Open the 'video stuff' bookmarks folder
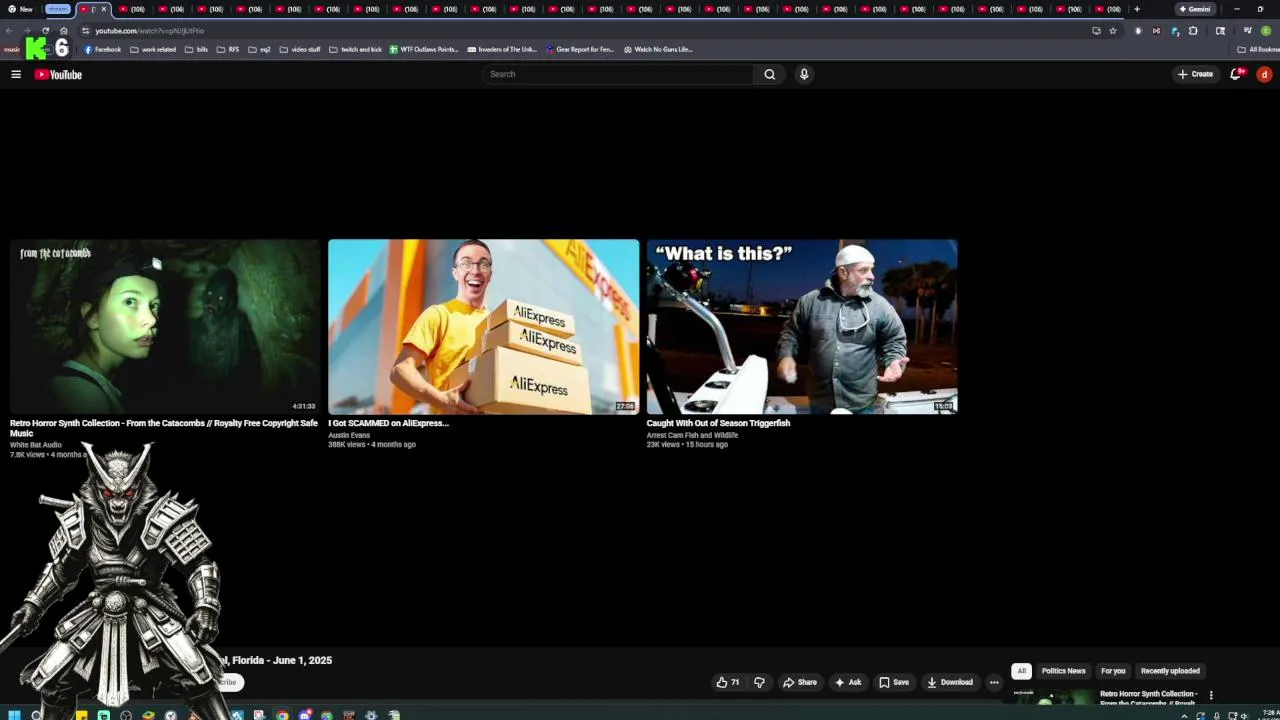This screenshot has width=1280, height=720. [300, 49]
